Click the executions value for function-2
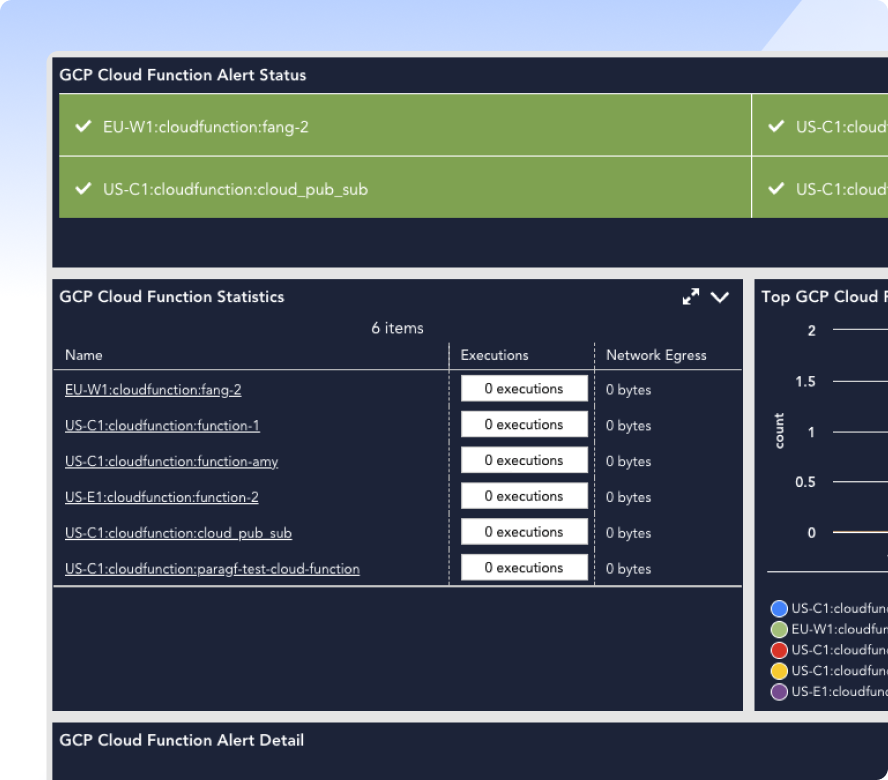The height and width of the screenshot is (780, 888). (x=524, y=496)
